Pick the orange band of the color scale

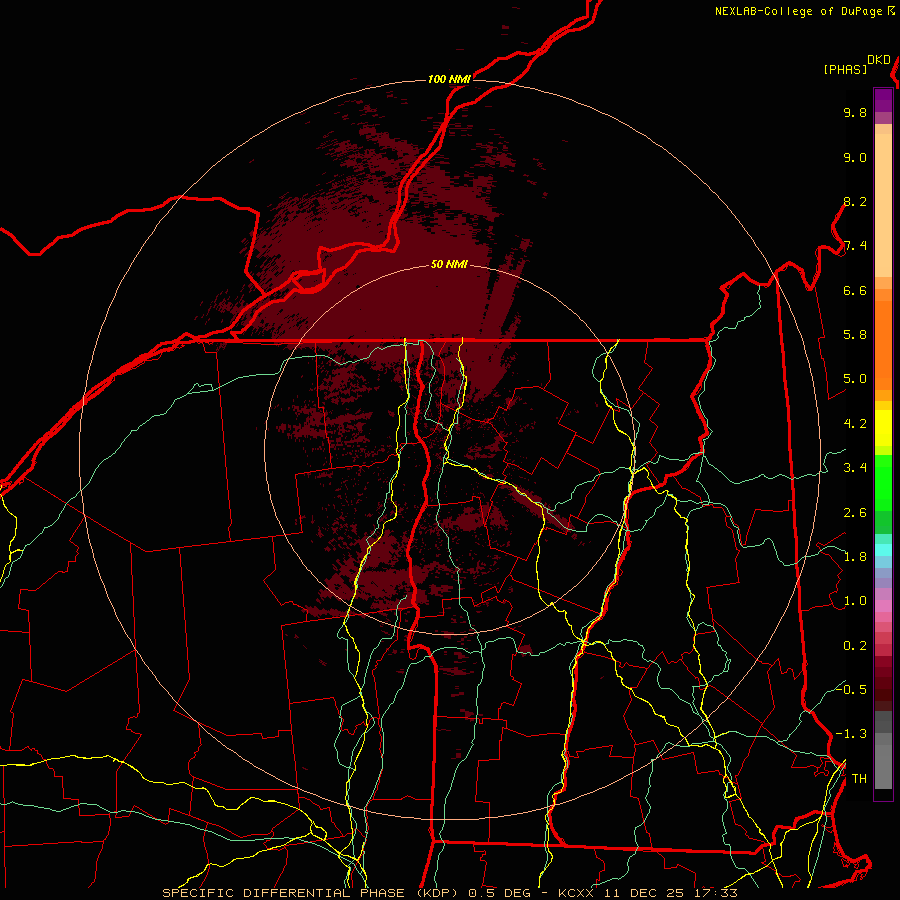point(883,346)
